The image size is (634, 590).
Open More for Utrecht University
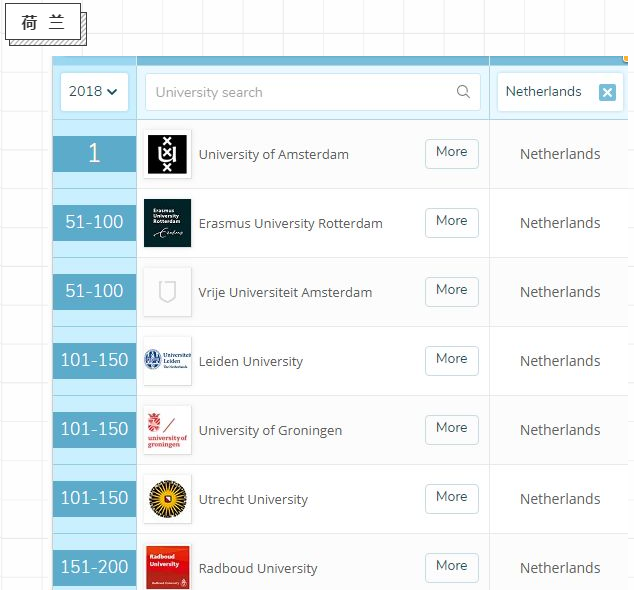(x=452, y=499)
